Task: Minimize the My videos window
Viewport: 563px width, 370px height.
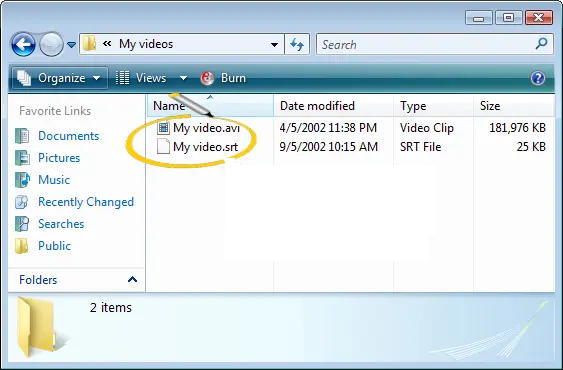Action: click(479, 18)
